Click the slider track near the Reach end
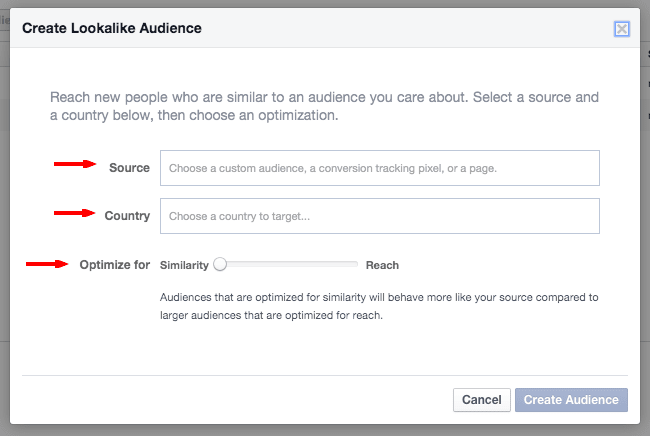Viewport: 650px width, 436px height. coord(345,265)
